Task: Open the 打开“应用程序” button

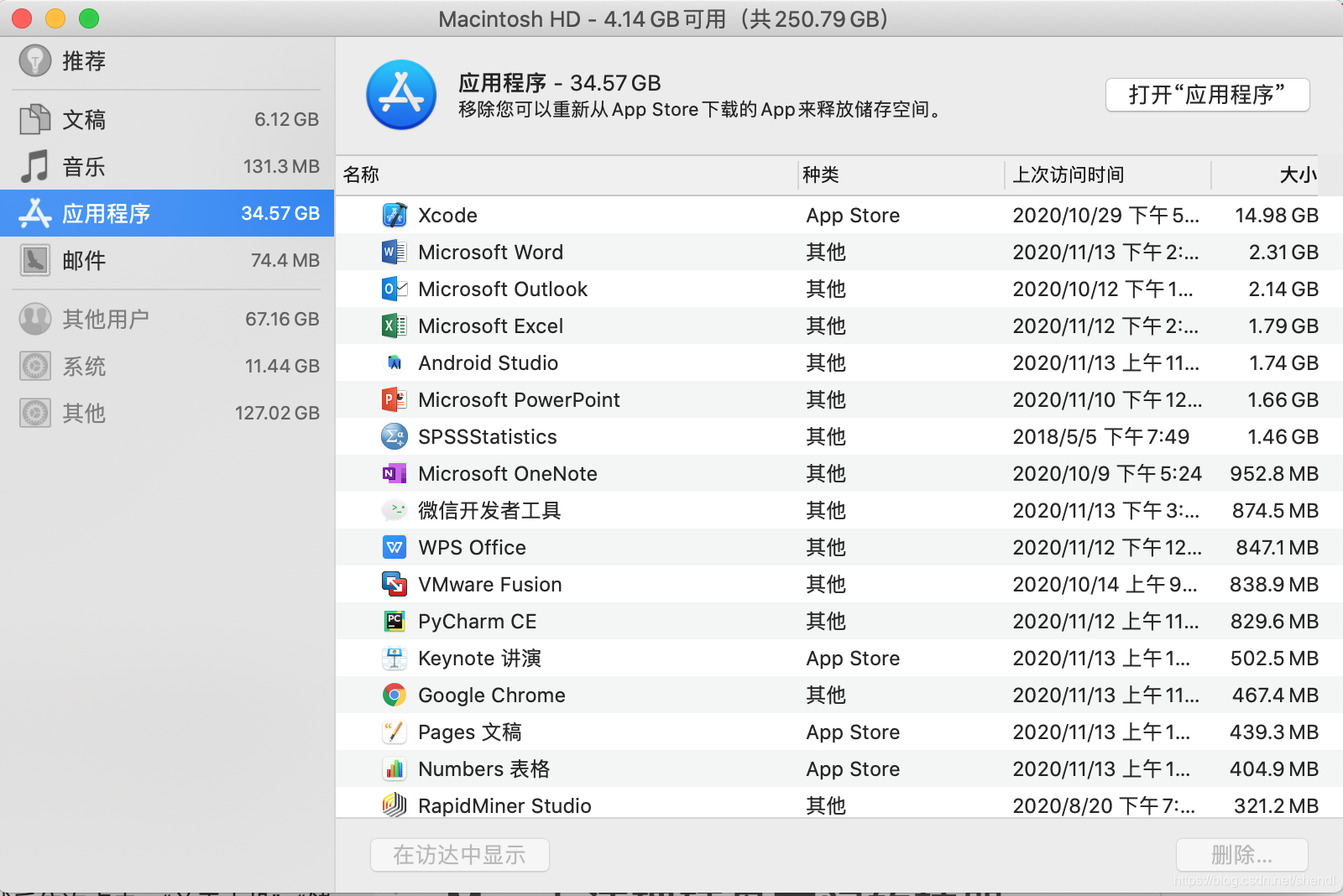Action: click(x=1207, y=95)
